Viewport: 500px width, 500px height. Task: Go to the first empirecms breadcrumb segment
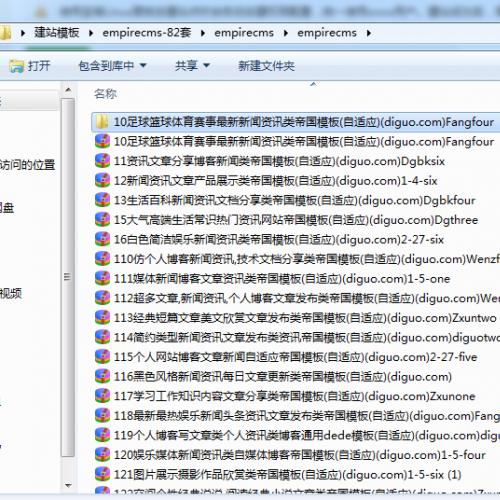pyautogui.click(x=244, y=33)
